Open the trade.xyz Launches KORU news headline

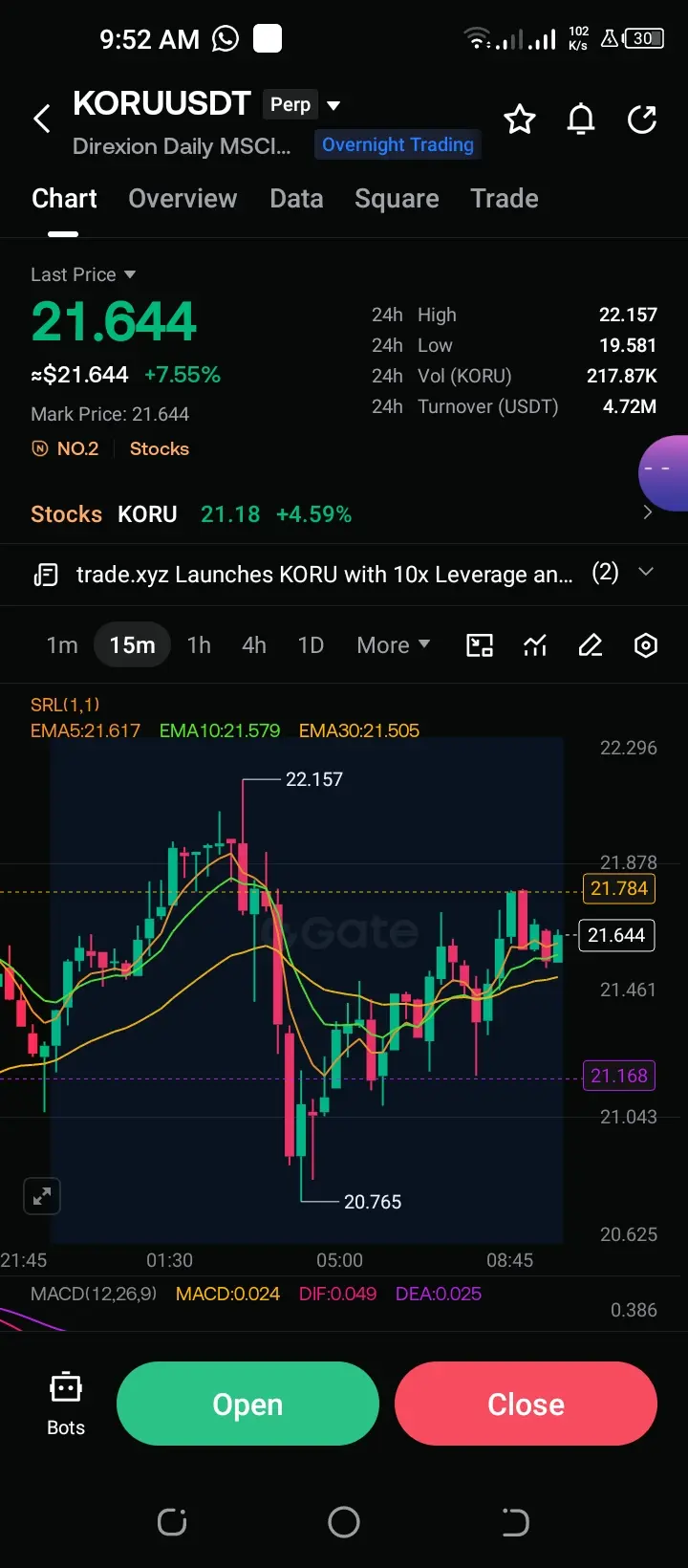point(325,575)
